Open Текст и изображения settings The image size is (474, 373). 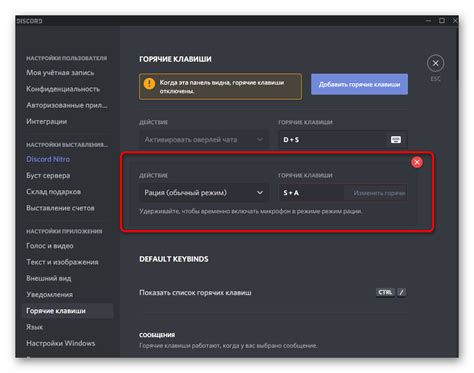coord(62,262)
